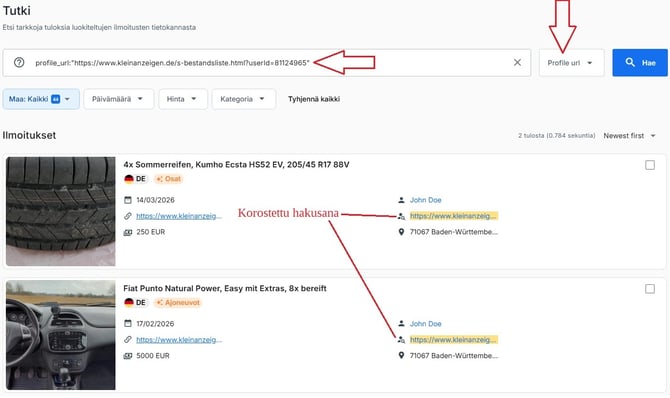Expand the Päivämäärä date filter
Viewport: 670px width, 398px height.
pyautogui.click(x=118, y=99)
